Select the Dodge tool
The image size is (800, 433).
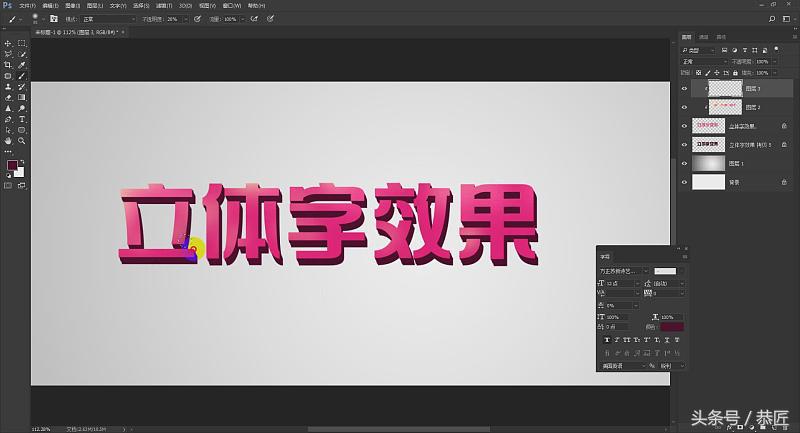[21, 108]
